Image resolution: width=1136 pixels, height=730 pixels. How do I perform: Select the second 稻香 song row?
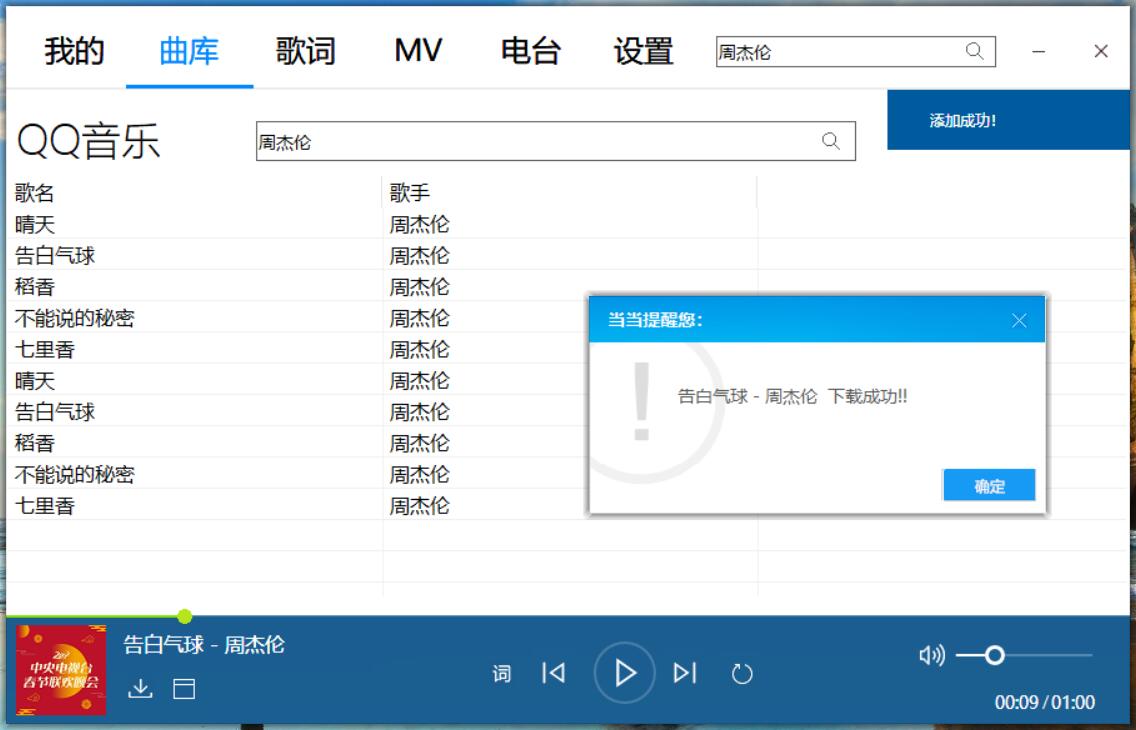click(297, 442)
